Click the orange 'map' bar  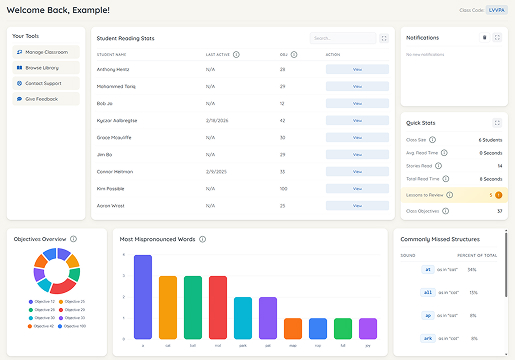(x=293, y=329)
